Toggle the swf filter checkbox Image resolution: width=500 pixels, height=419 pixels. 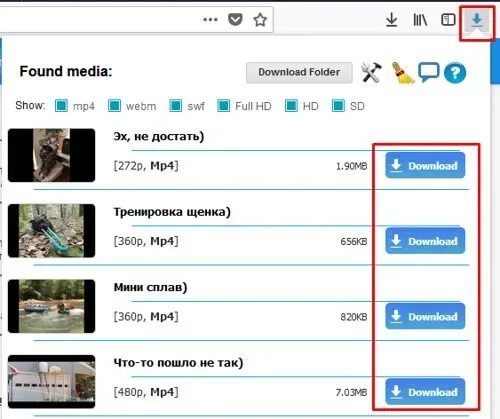coord(176,106)
